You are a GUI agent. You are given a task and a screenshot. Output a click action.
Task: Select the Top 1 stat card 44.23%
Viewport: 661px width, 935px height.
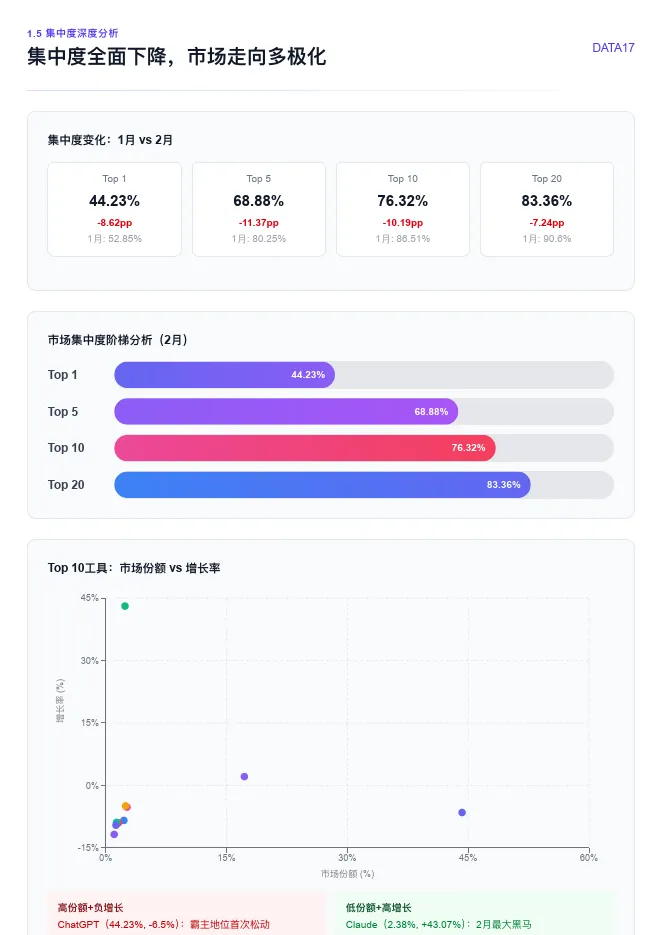pos(114,209)
